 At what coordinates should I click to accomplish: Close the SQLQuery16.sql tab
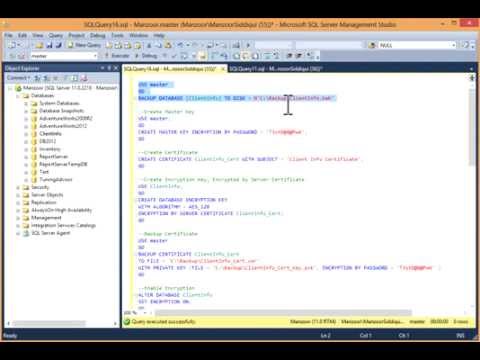(223, 69)
